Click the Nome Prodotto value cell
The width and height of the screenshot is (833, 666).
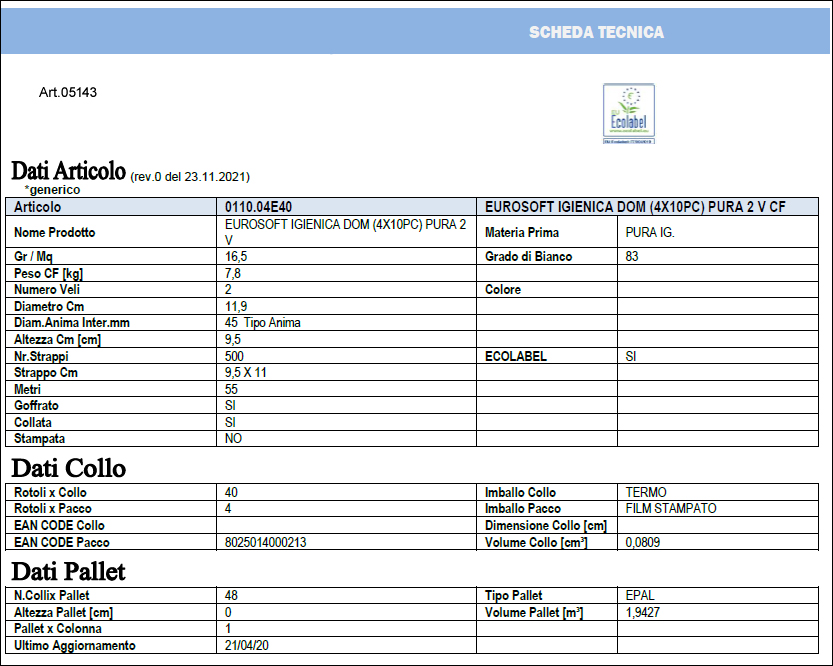346,232
